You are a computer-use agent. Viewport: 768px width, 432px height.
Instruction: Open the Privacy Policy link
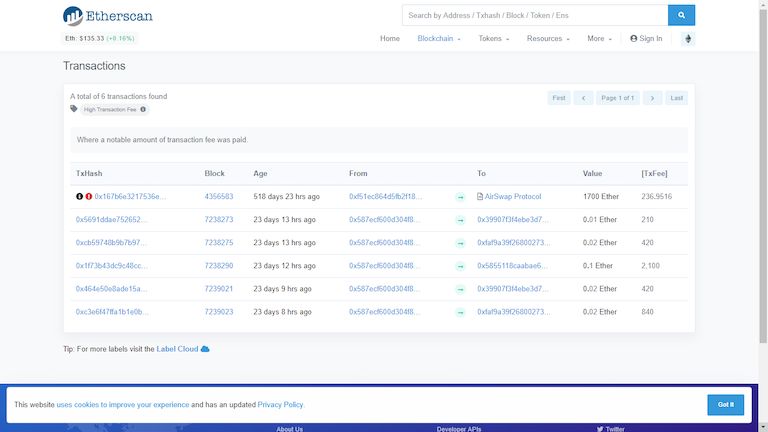click(x=280, y=405)
